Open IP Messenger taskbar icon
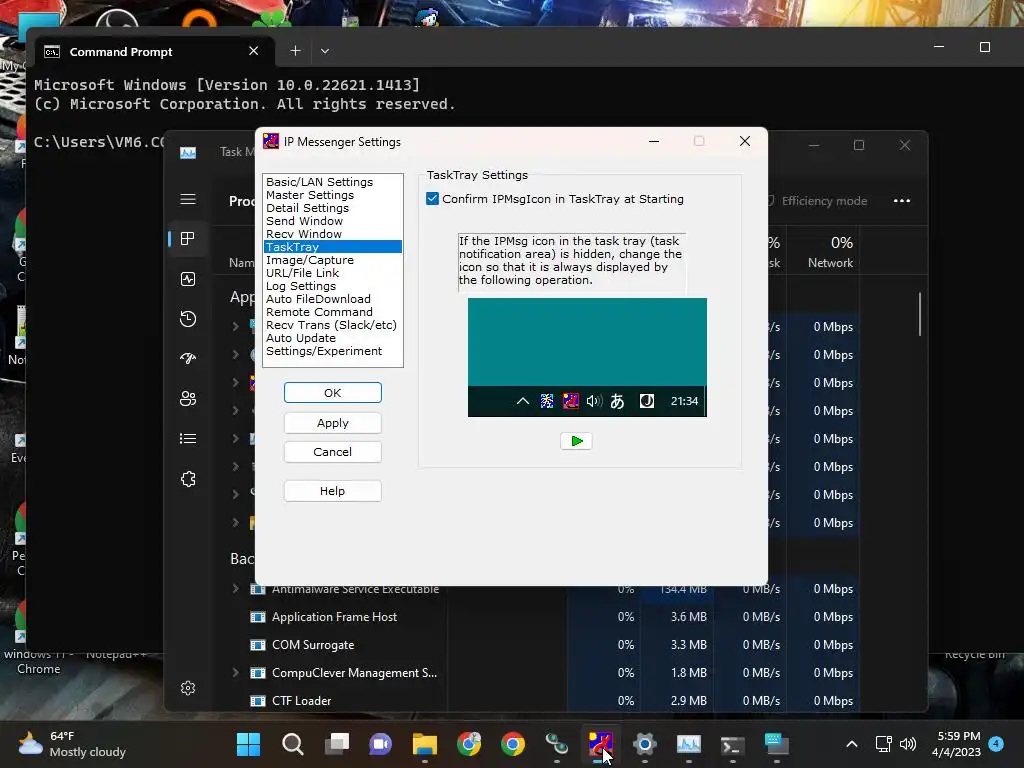This screenshot has width=1024, height=768. click(601, 744)
